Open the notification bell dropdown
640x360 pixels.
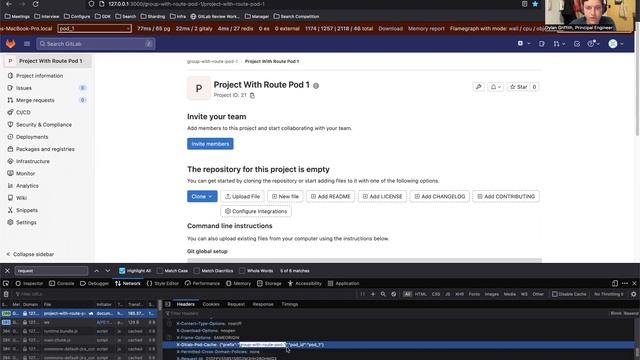point(496,87)
